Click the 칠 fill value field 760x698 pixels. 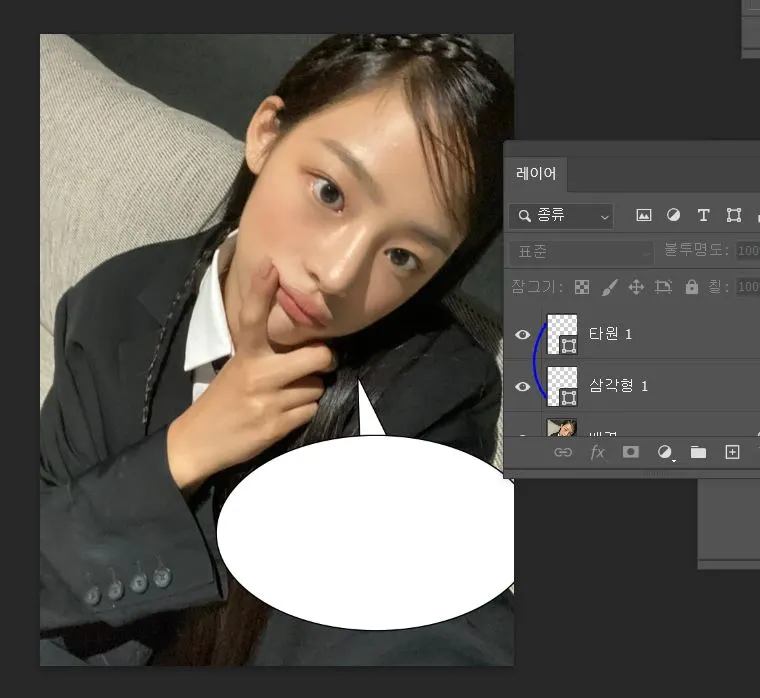coord(748,287)
